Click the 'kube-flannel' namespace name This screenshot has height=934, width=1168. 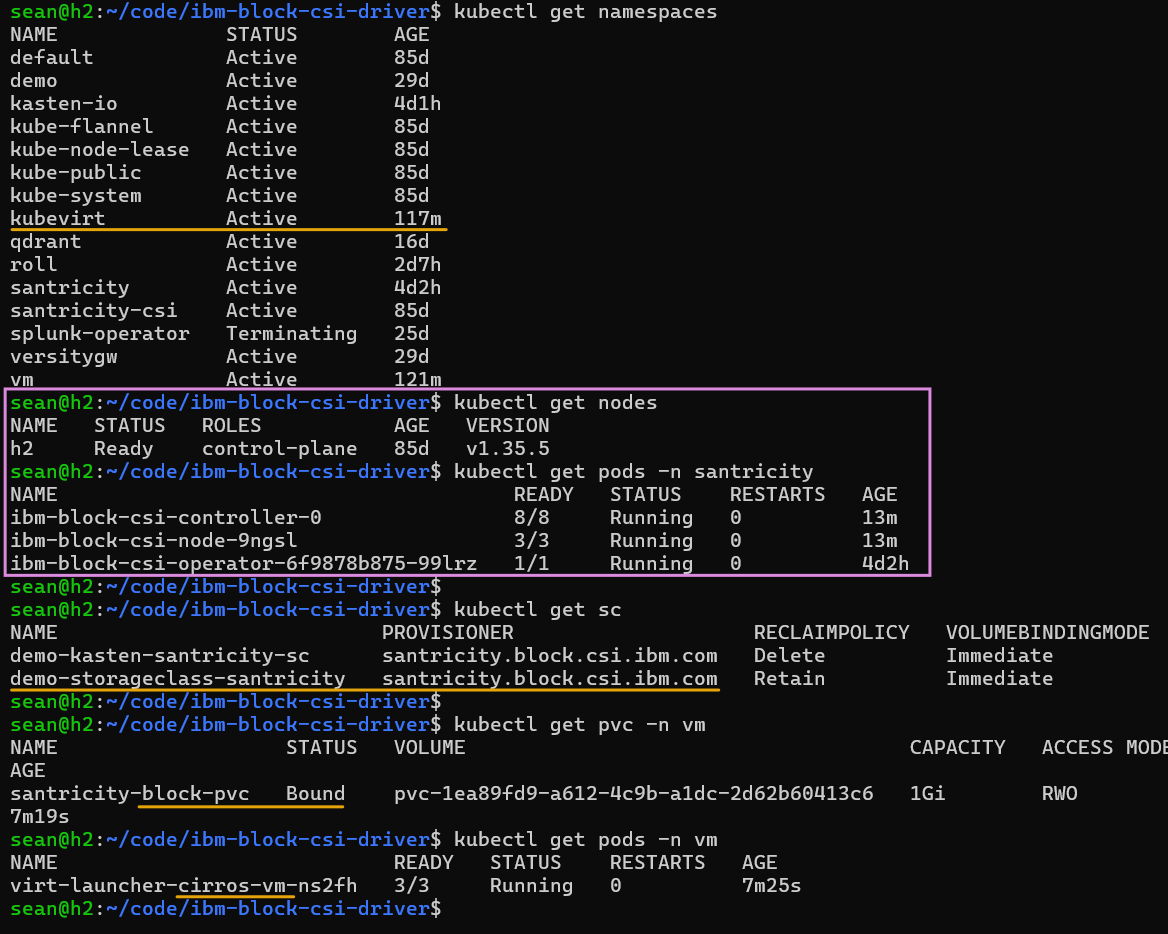81,127
